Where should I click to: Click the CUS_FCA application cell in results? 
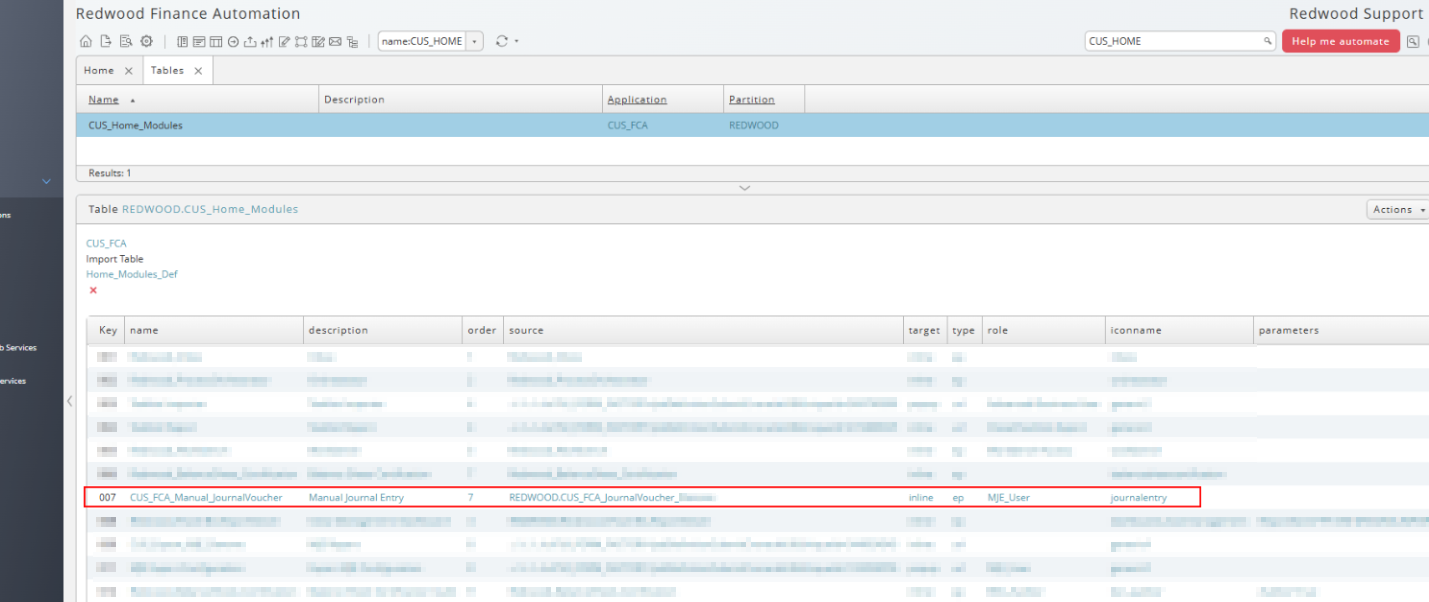(x=627, y=125)
